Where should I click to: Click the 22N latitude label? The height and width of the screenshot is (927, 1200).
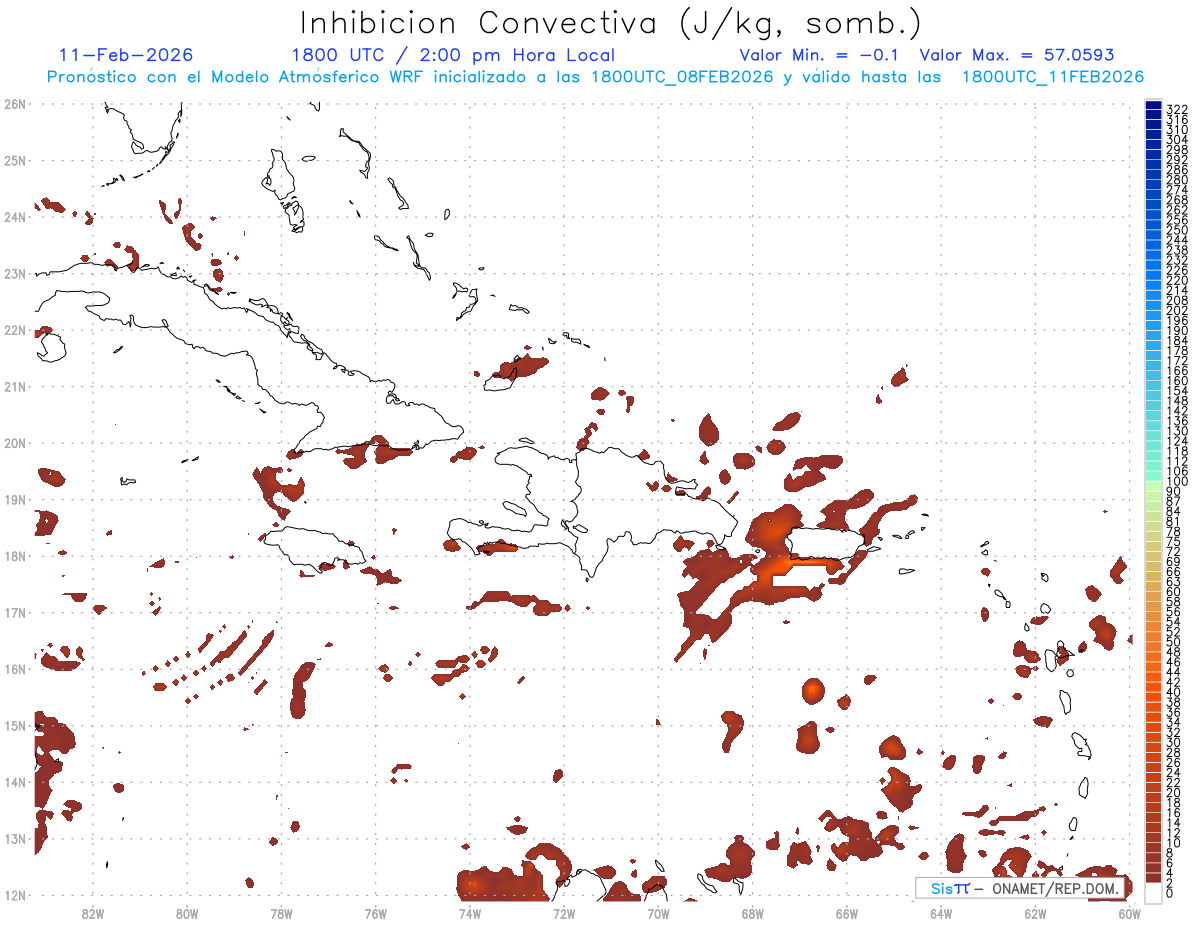(14, 330)
